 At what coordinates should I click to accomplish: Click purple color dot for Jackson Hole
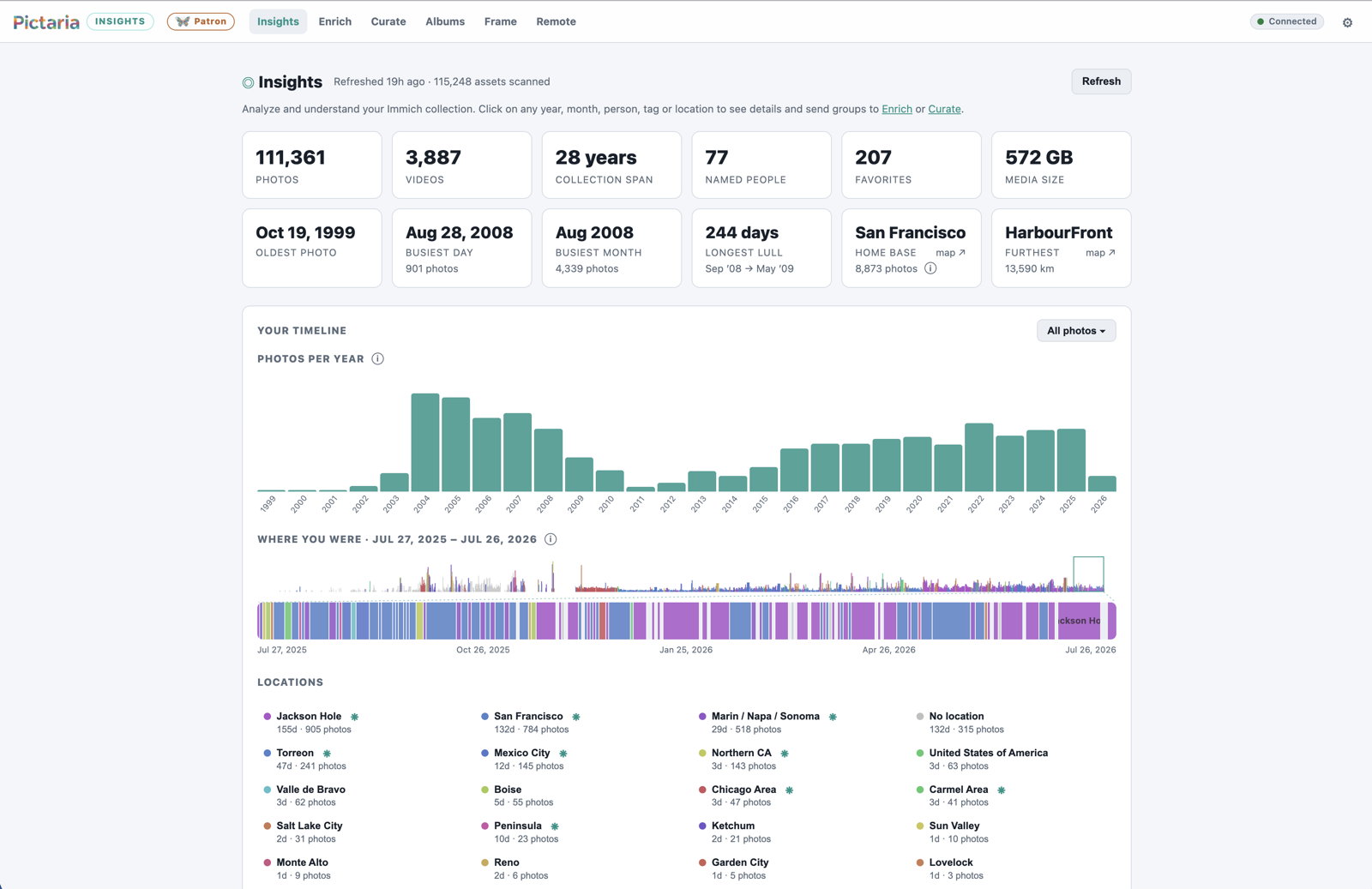(268, 717)
